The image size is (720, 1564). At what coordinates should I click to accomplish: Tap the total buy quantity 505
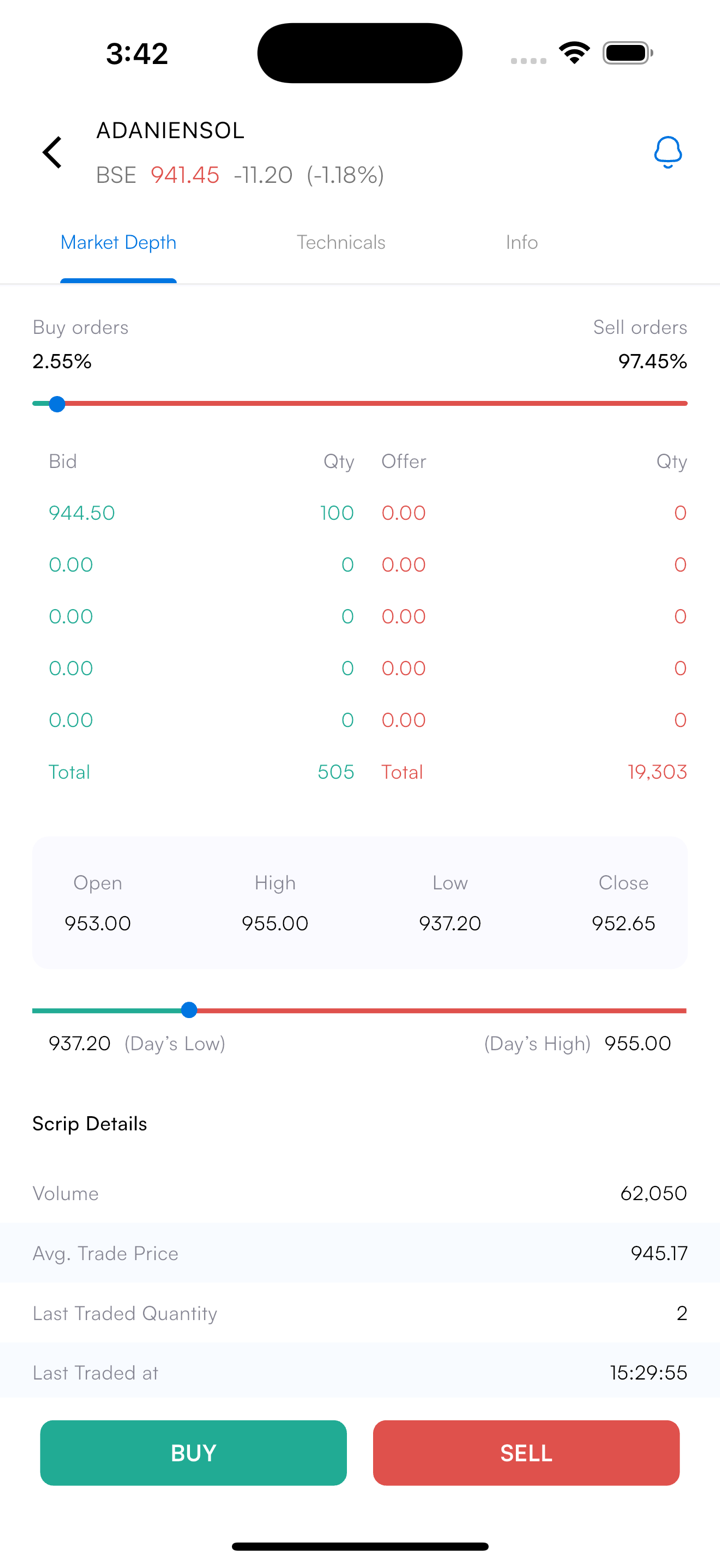point(337,772)
